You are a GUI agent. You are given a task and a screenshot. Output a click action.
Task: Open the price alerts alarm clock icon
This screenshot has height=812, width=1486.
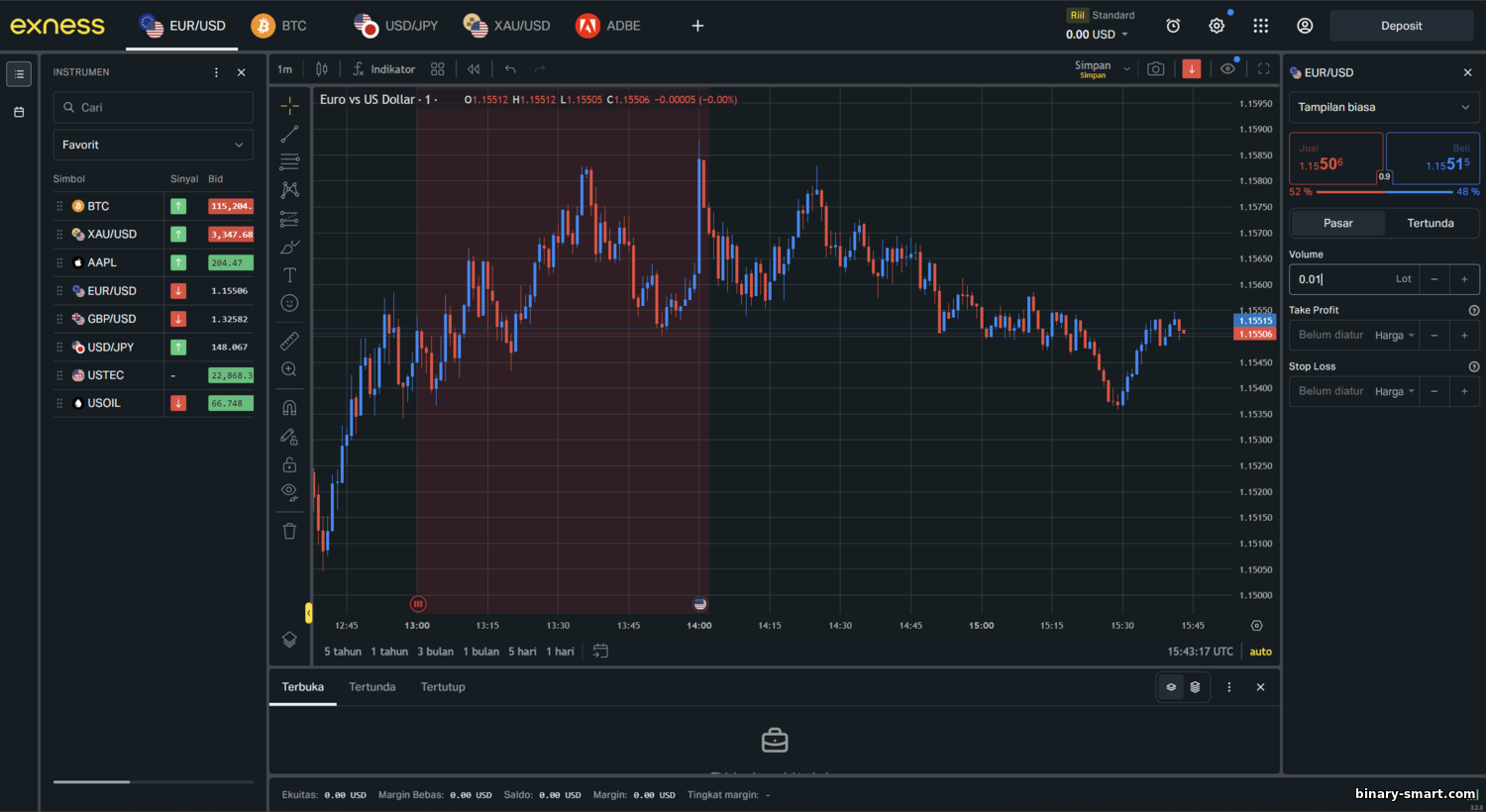(1173, 27)
